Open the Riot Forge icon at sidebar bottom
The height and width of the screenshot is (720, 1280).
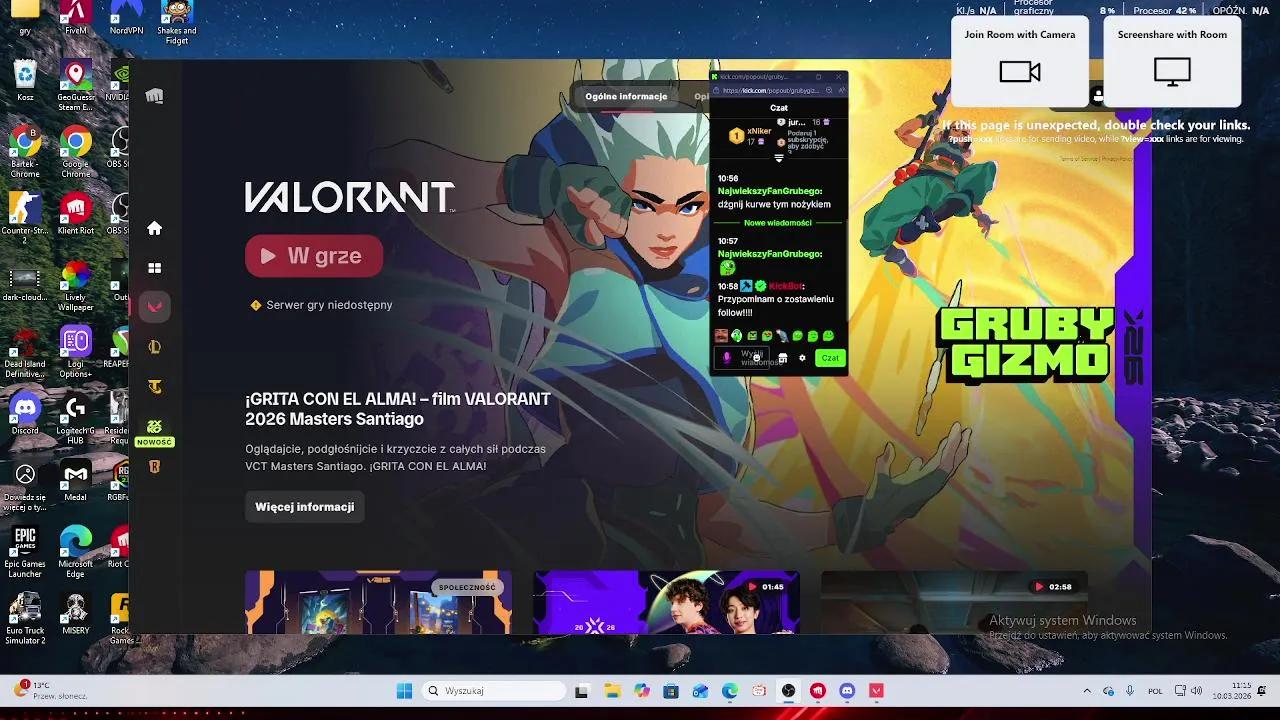[154, 466]
